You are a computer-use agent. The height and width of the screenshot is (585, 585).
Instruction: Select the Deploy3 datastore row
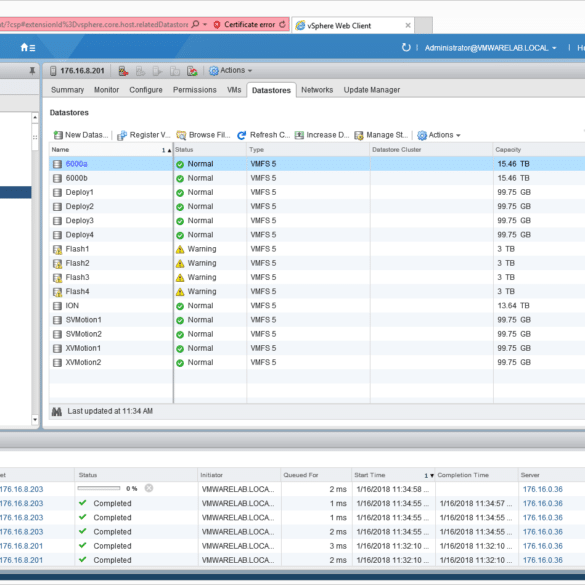click(317, 221)
